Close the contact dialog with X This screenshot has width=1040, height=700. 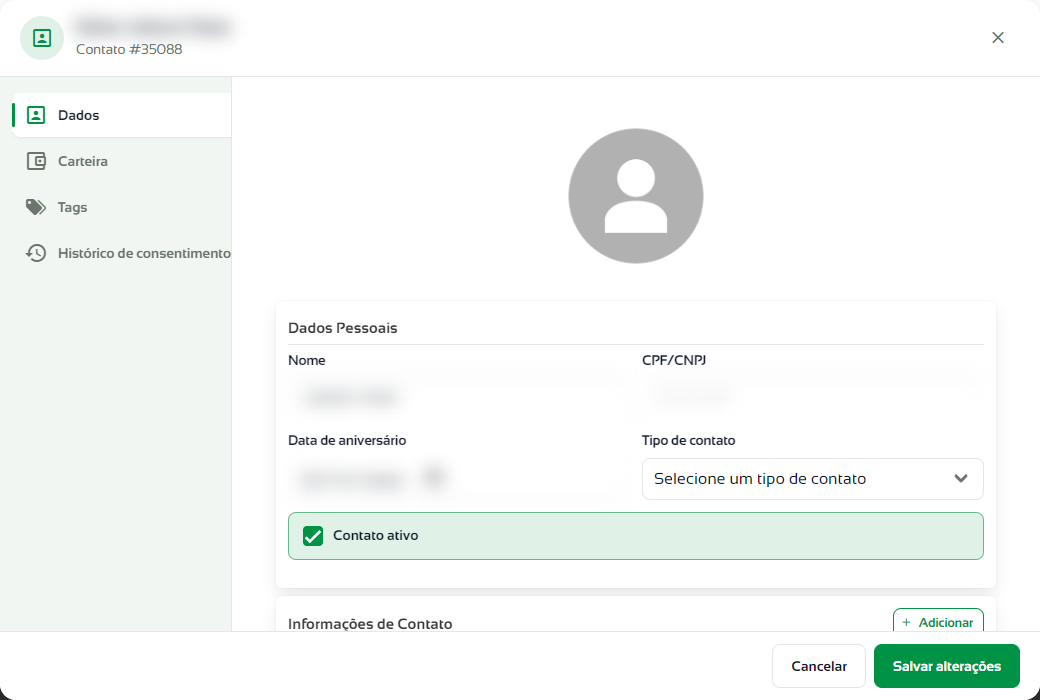click(998, 38)
